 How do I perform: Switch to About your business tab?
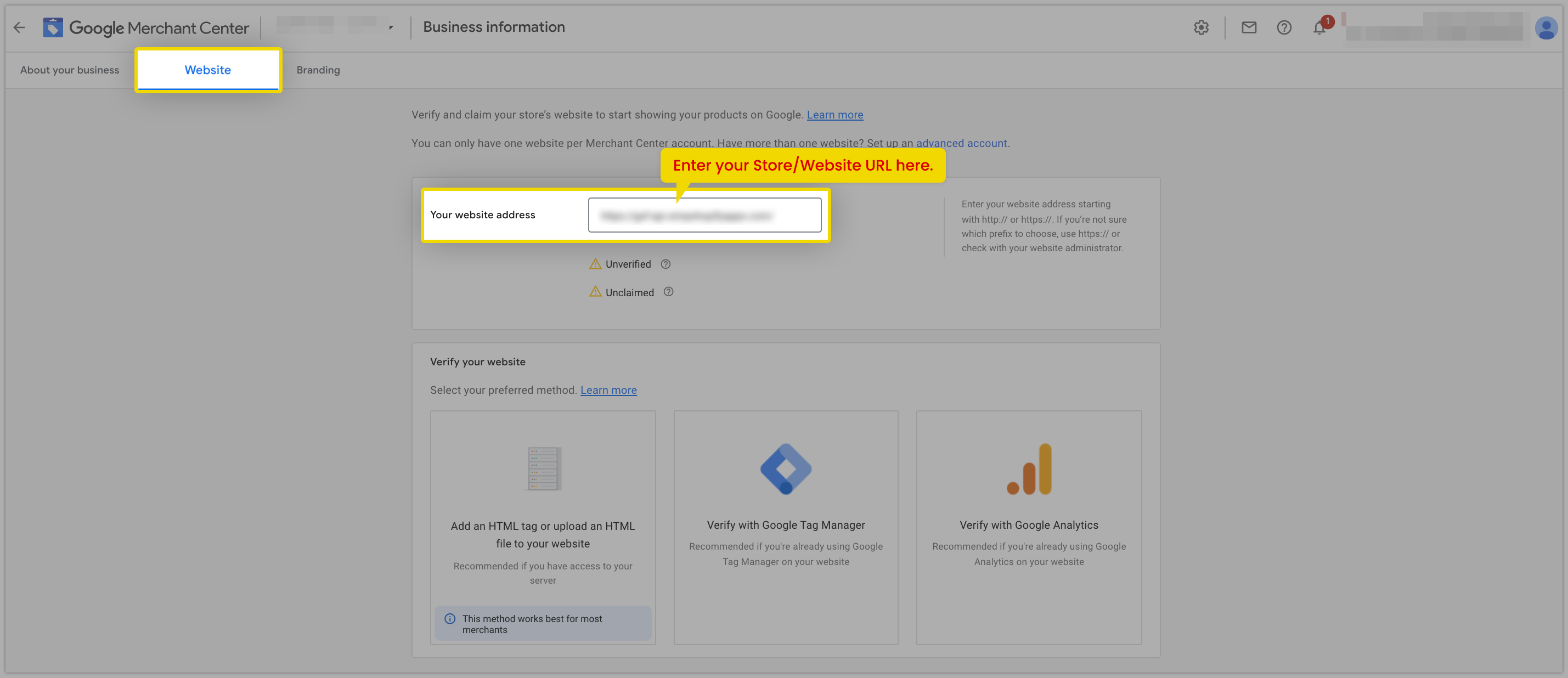click(70, 70)
